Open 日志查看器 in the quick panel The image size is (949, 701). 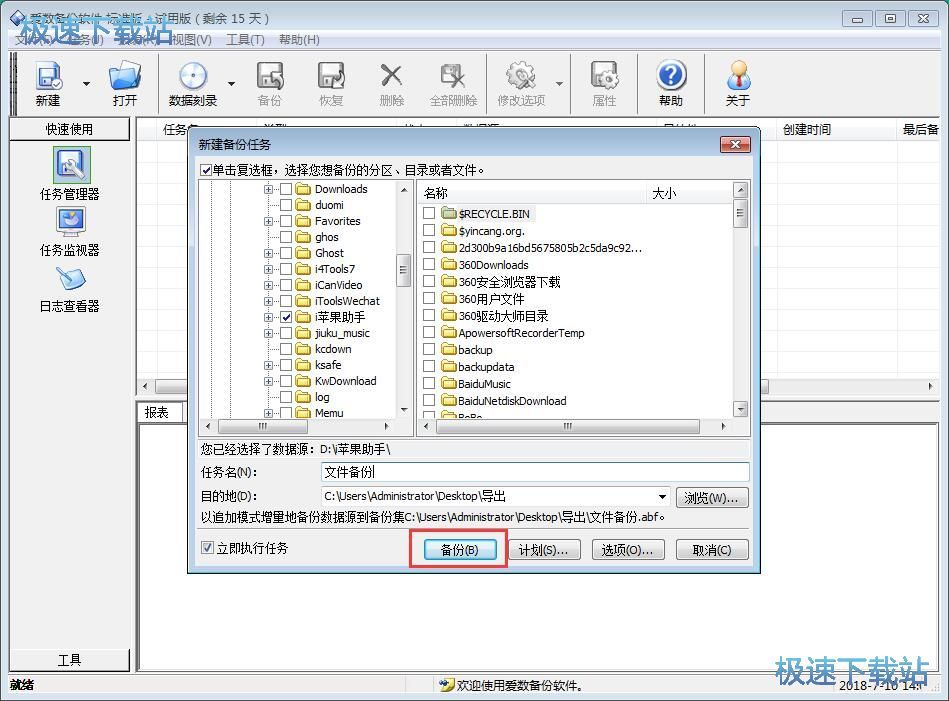pyautogui.click(x=68, y=289)
